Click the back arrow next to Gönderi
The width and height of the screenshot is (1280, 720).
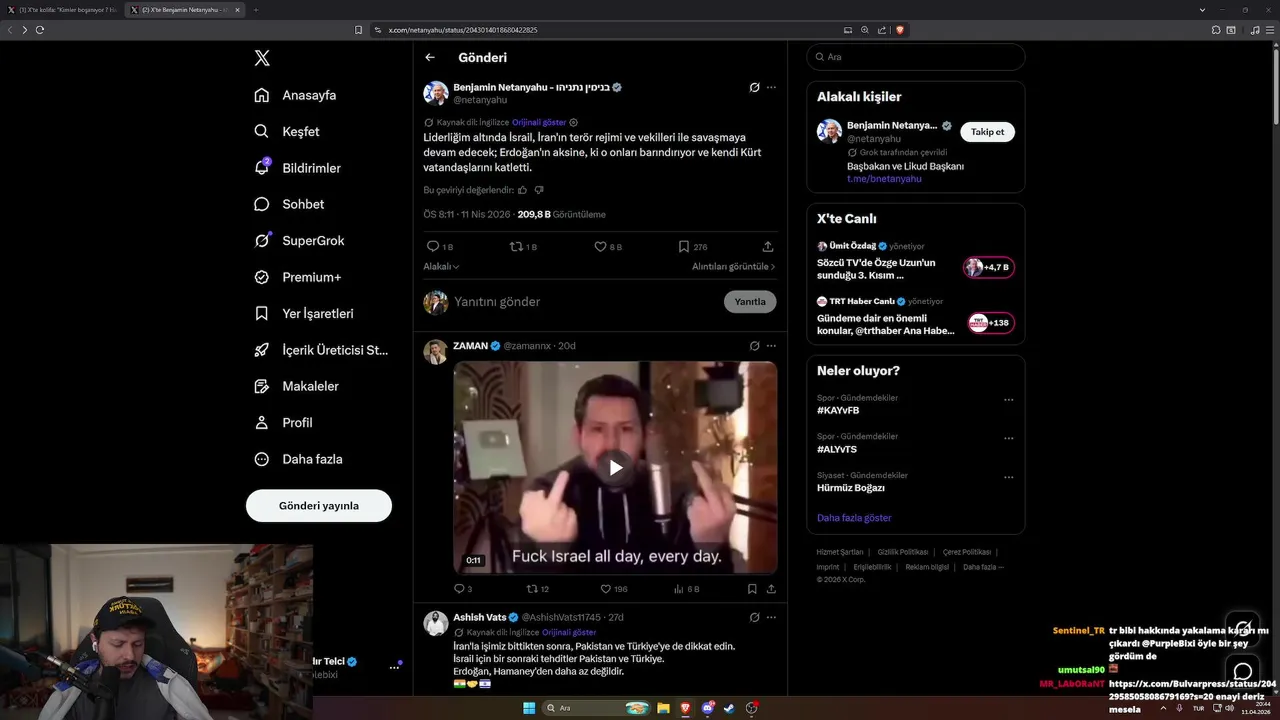pos(430,58)
